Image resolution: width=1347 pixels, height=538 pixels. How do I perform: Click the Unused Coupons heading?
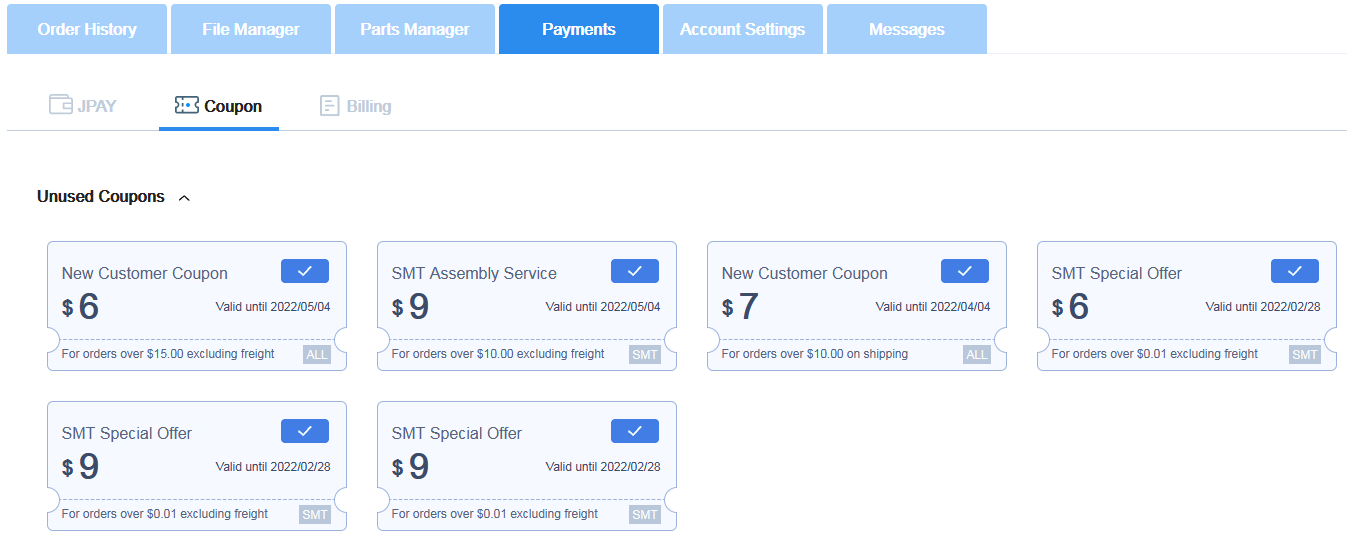(x=101, y=197)
